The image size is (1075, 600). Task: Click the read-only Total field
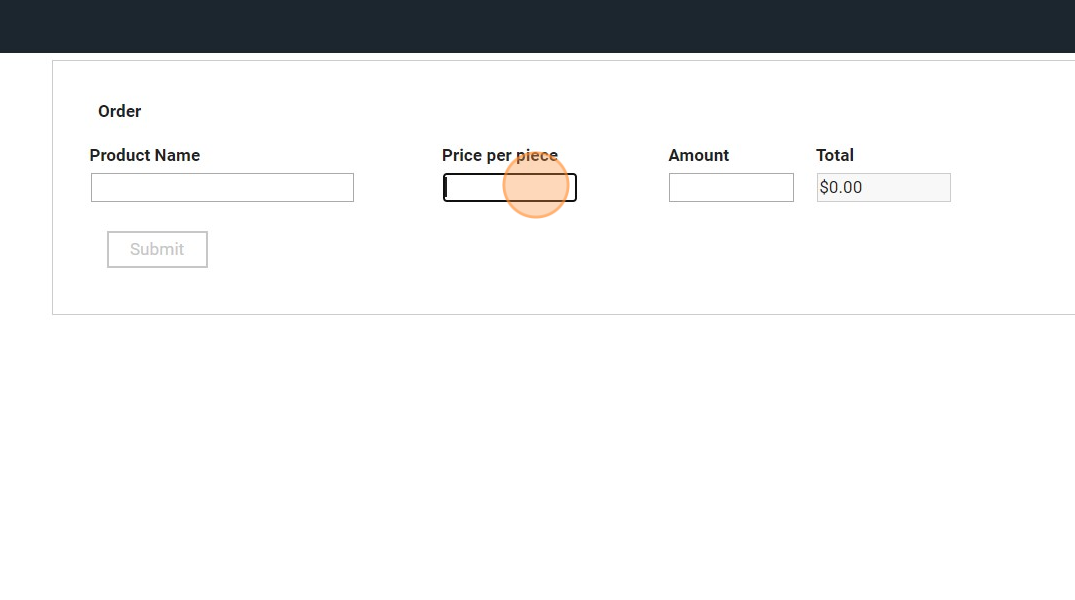[883, 188]
